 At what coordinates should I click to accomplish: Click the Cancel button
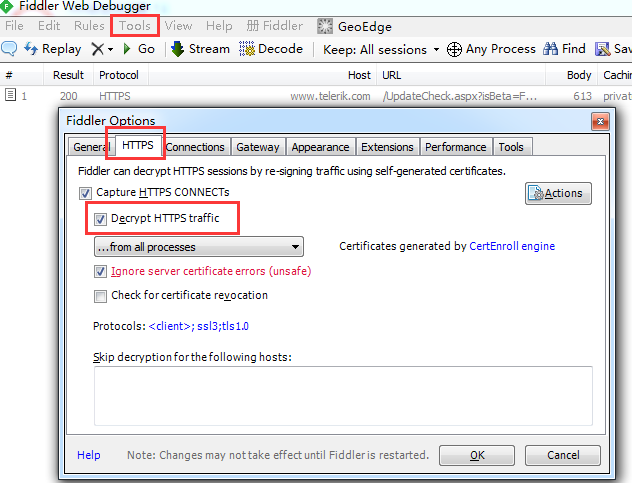[x=563, y=455]
